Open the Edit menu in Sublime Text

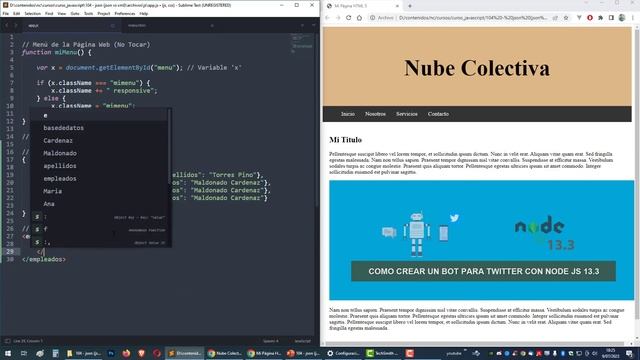(x=16, y=13)
